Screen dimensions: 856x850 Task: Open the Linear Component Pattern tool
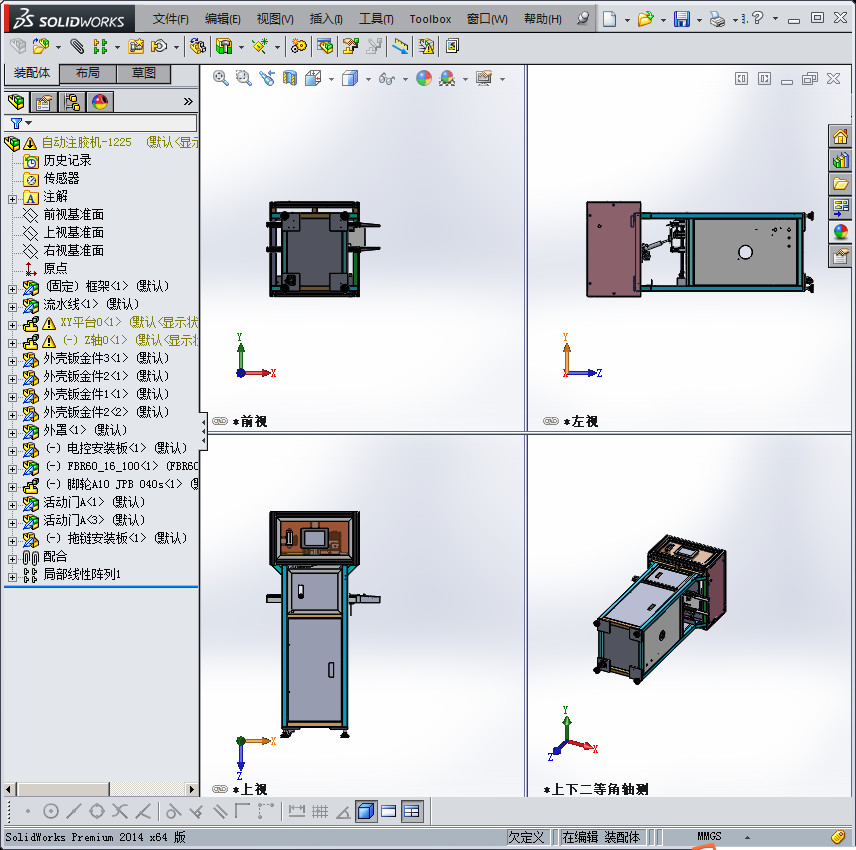(x=99, y=46)
